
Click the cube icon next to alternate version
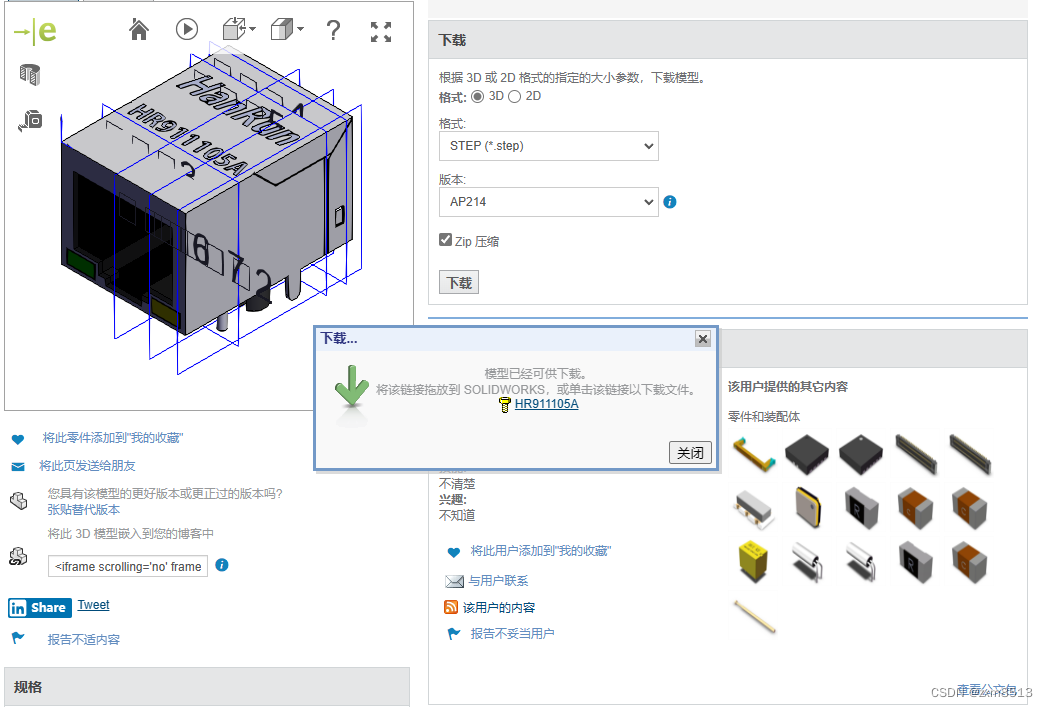pos(19,501)
